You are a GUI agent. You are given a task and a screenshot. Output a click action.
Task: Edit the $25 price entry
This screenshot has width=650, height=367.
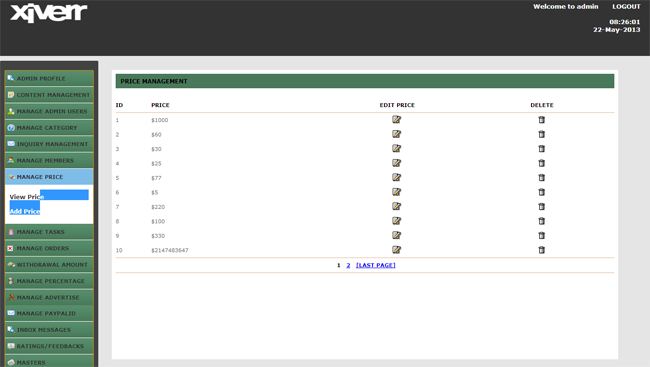[x=396, y=163]
